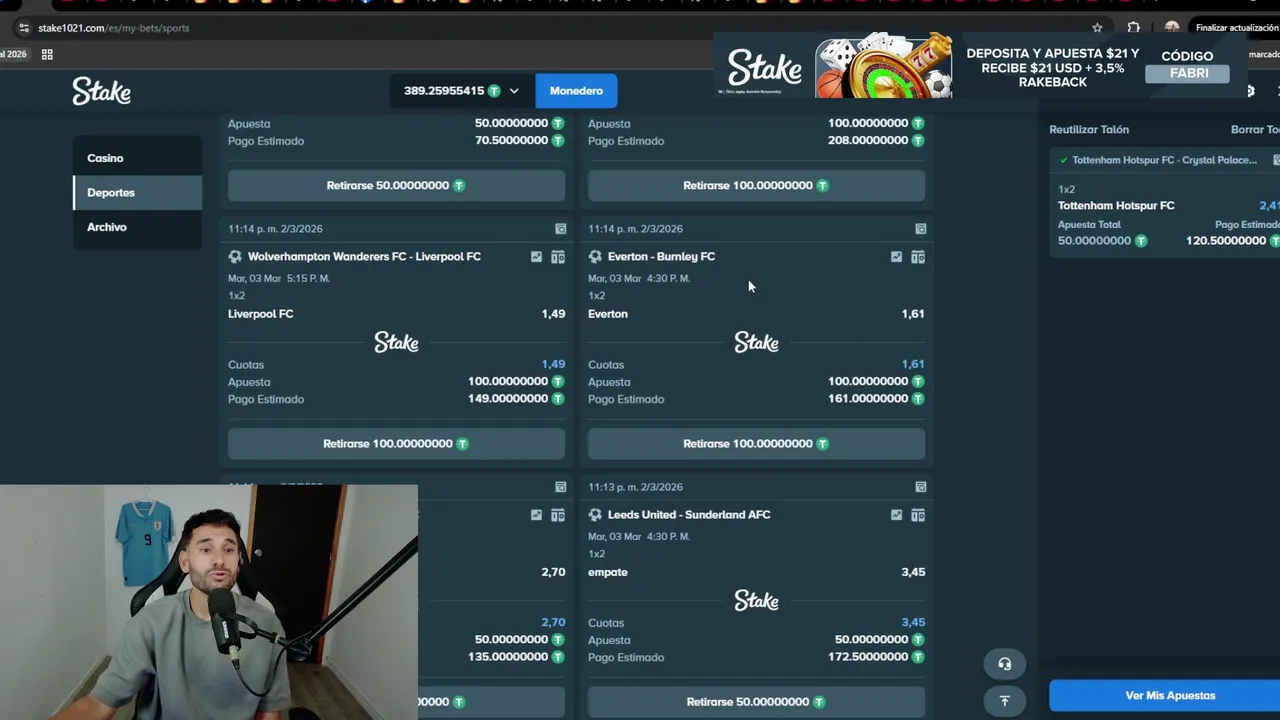Click soccer ball icon beside Wolverhampton Wanderers match

point(235,257)
